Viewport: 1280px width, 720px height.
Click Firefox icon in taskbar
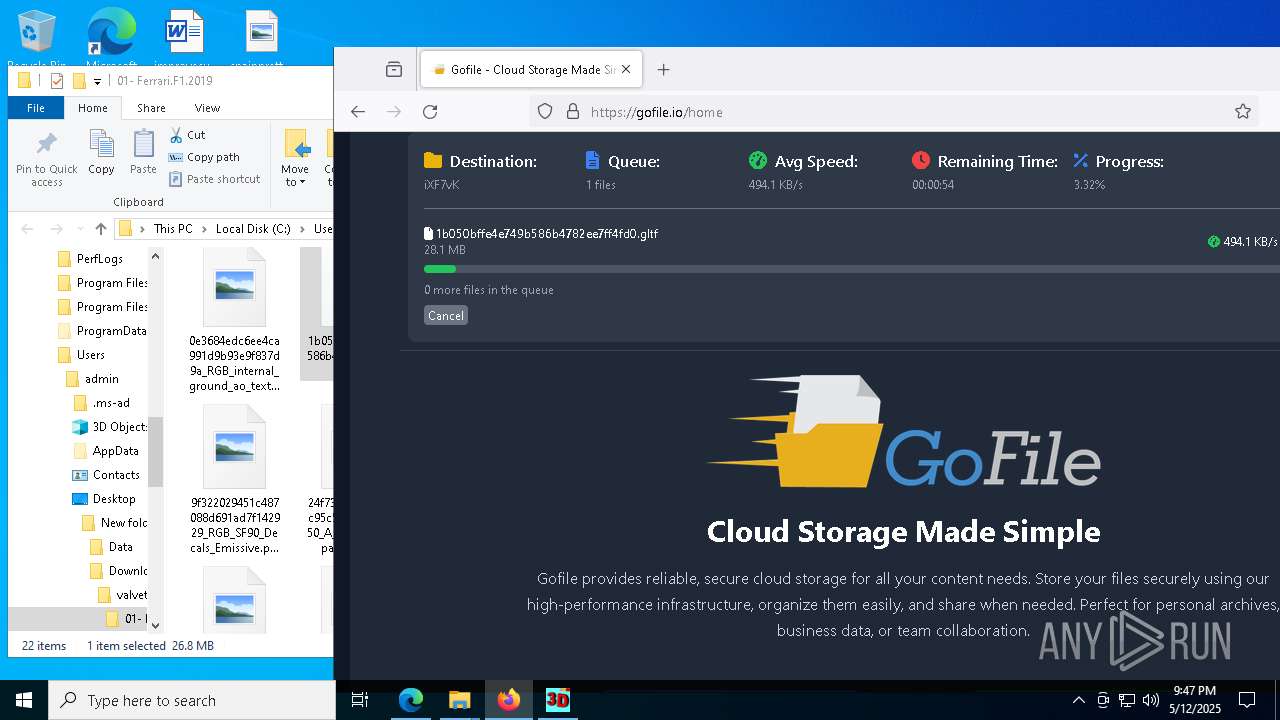(x=509, y=700)
